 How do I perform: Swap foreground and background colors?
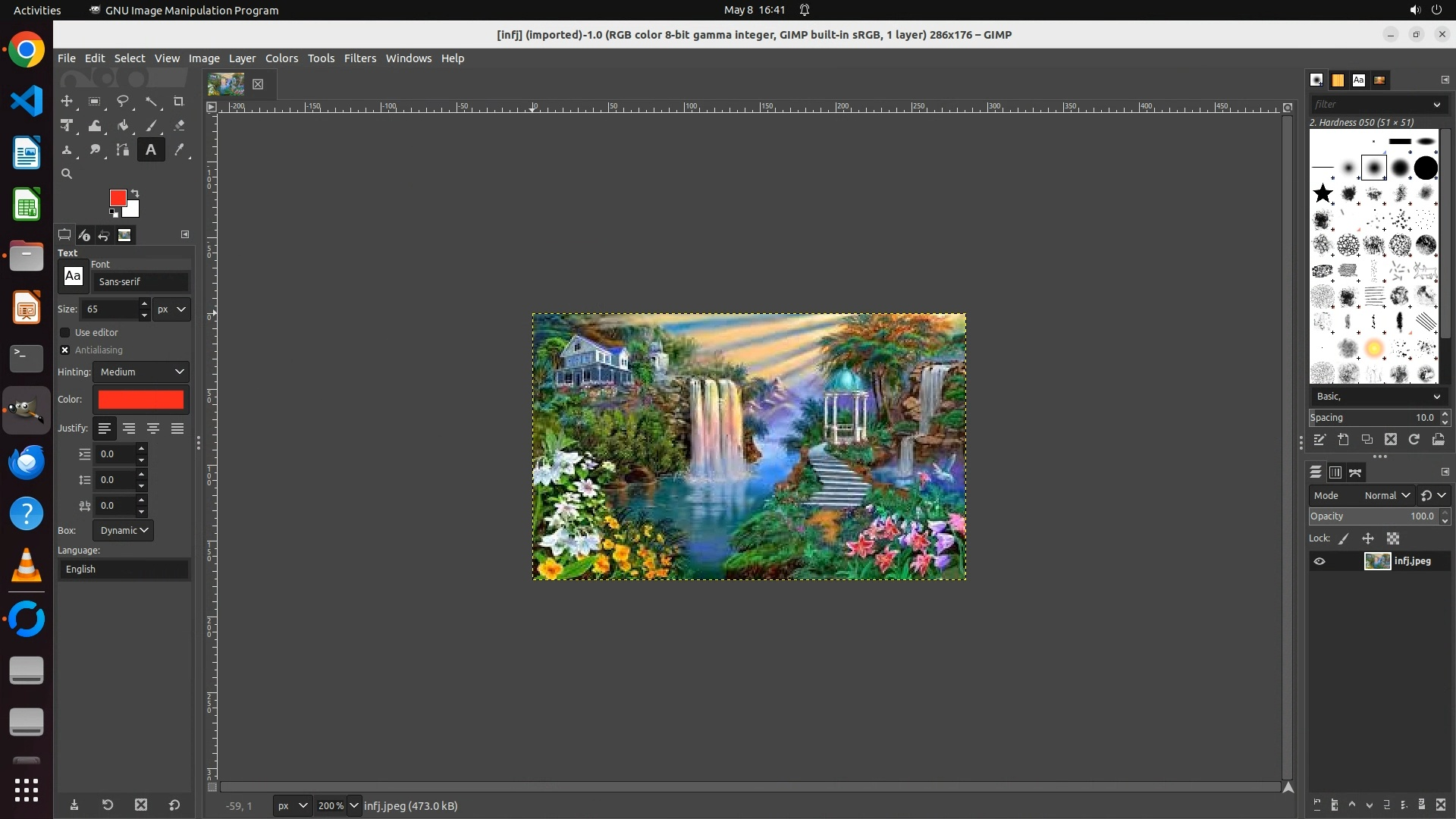[135, 193]
